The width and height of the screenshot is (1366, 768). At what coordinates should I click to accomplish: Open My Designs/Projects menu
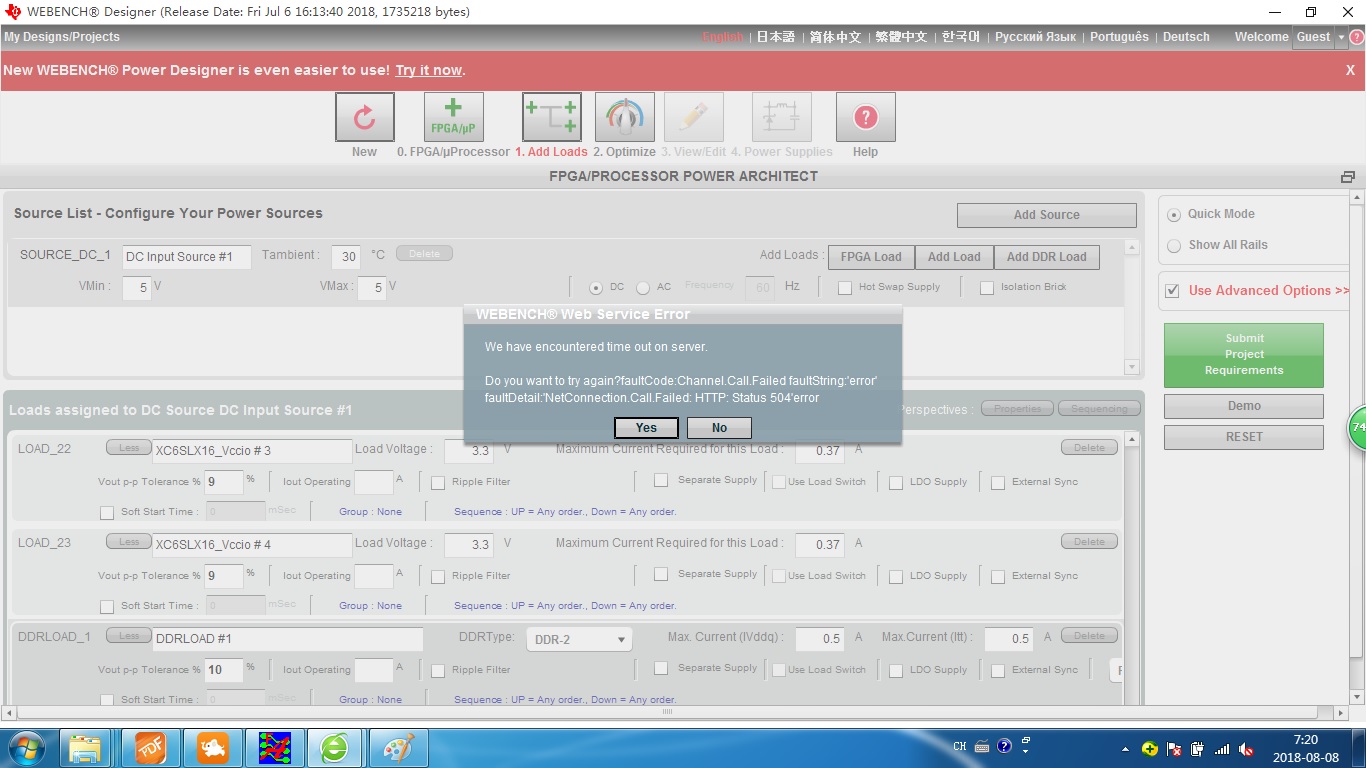coord(62,37)
